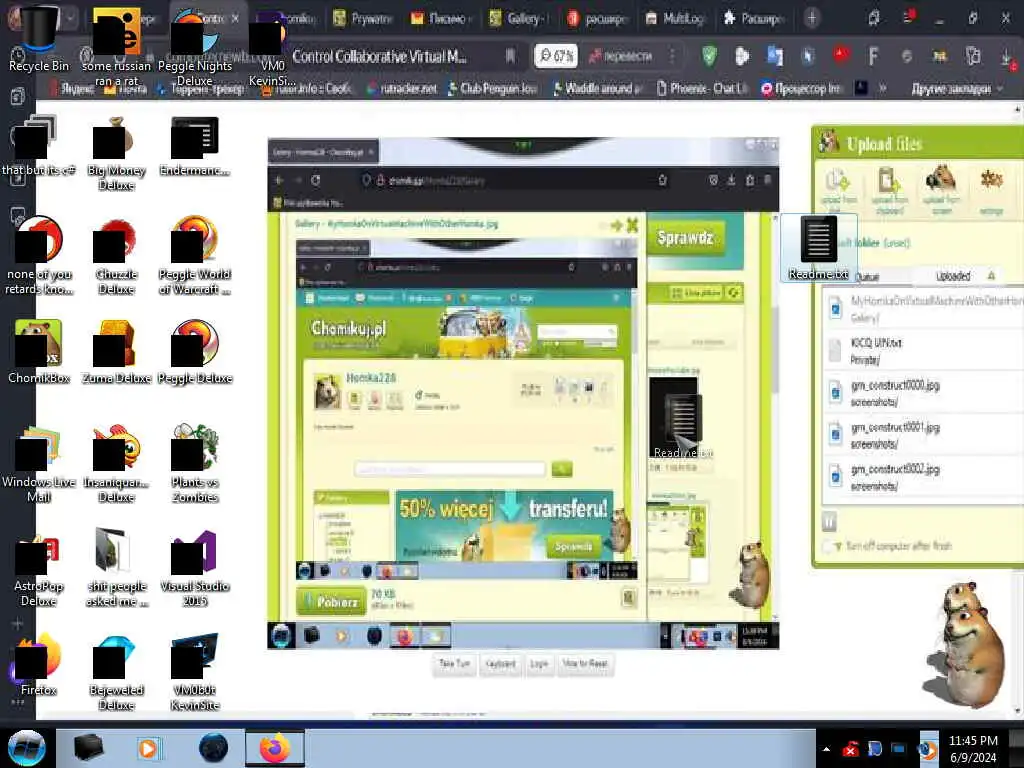
Task: Select KICQ UIN.txt in upload list
Action: (922, 351)
